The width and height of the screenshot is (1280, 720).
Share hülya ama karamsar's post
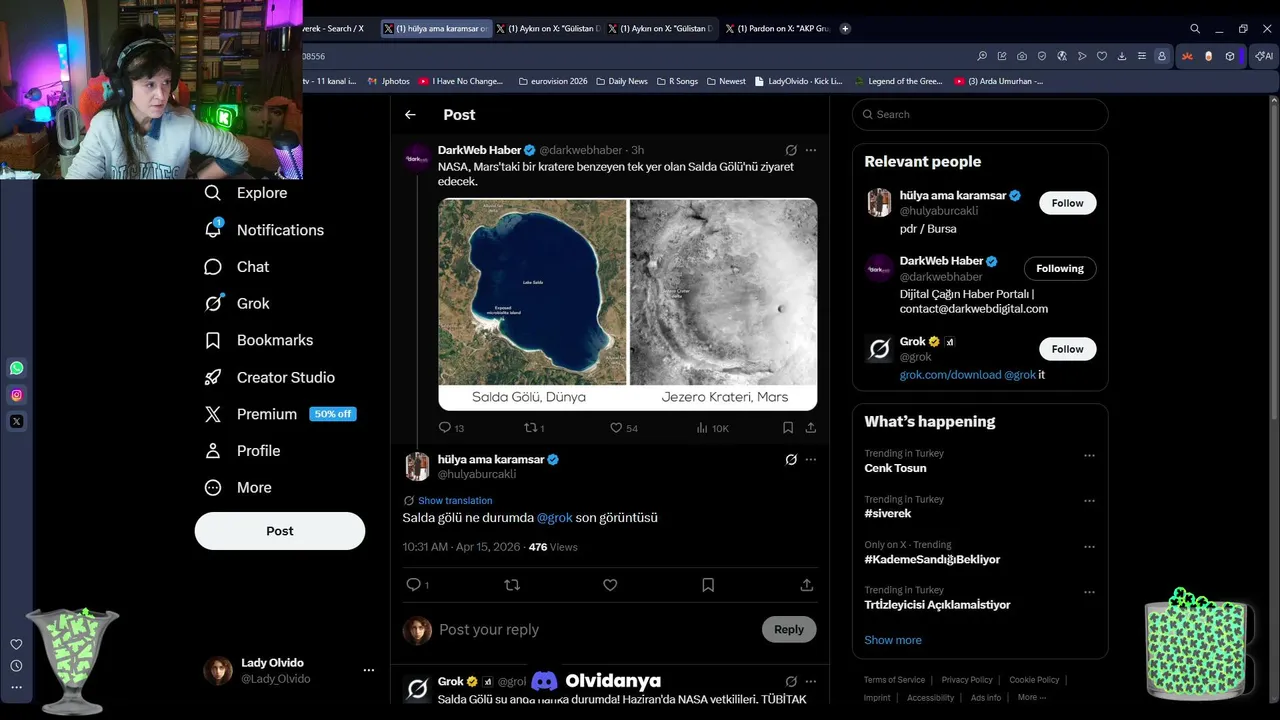point(807,585)
